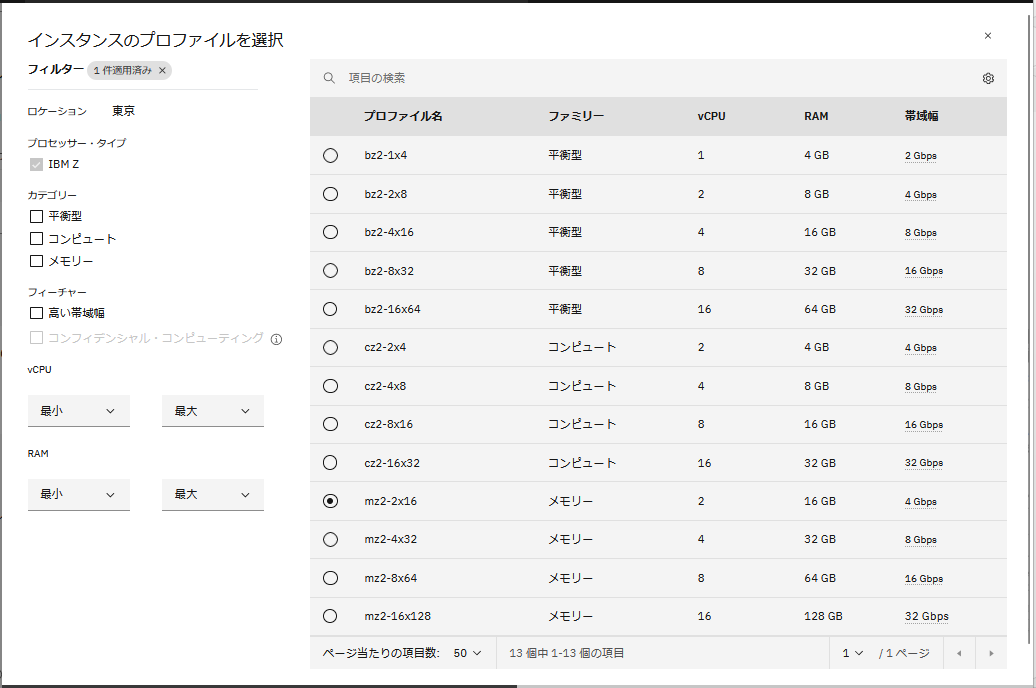Check the メモリー category checkbox
Screen dimensions: 1036x688
[36, 261]
